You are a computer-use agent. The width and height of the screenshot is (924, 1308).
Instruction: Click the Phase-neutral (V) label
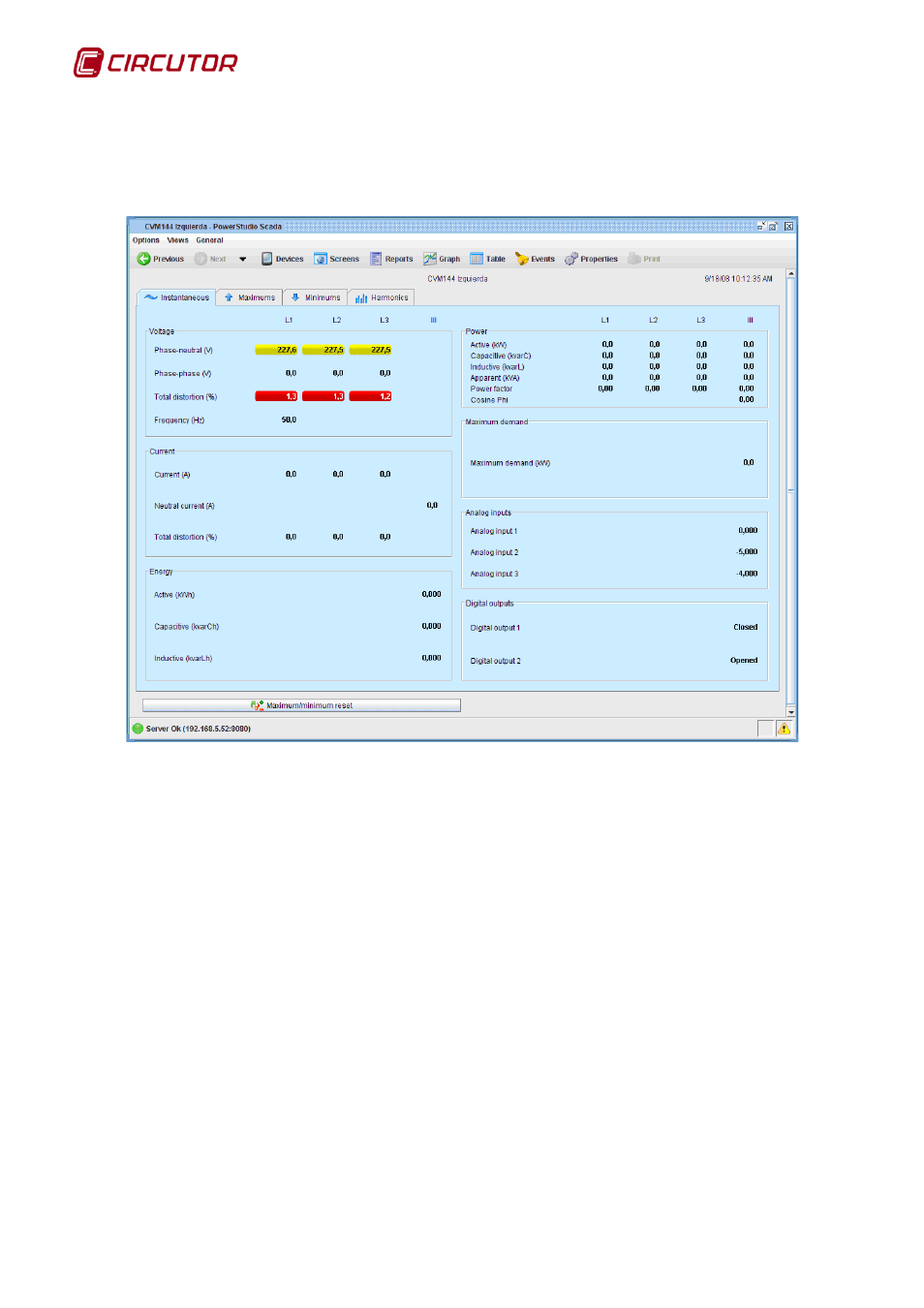(x=183, y=350)
